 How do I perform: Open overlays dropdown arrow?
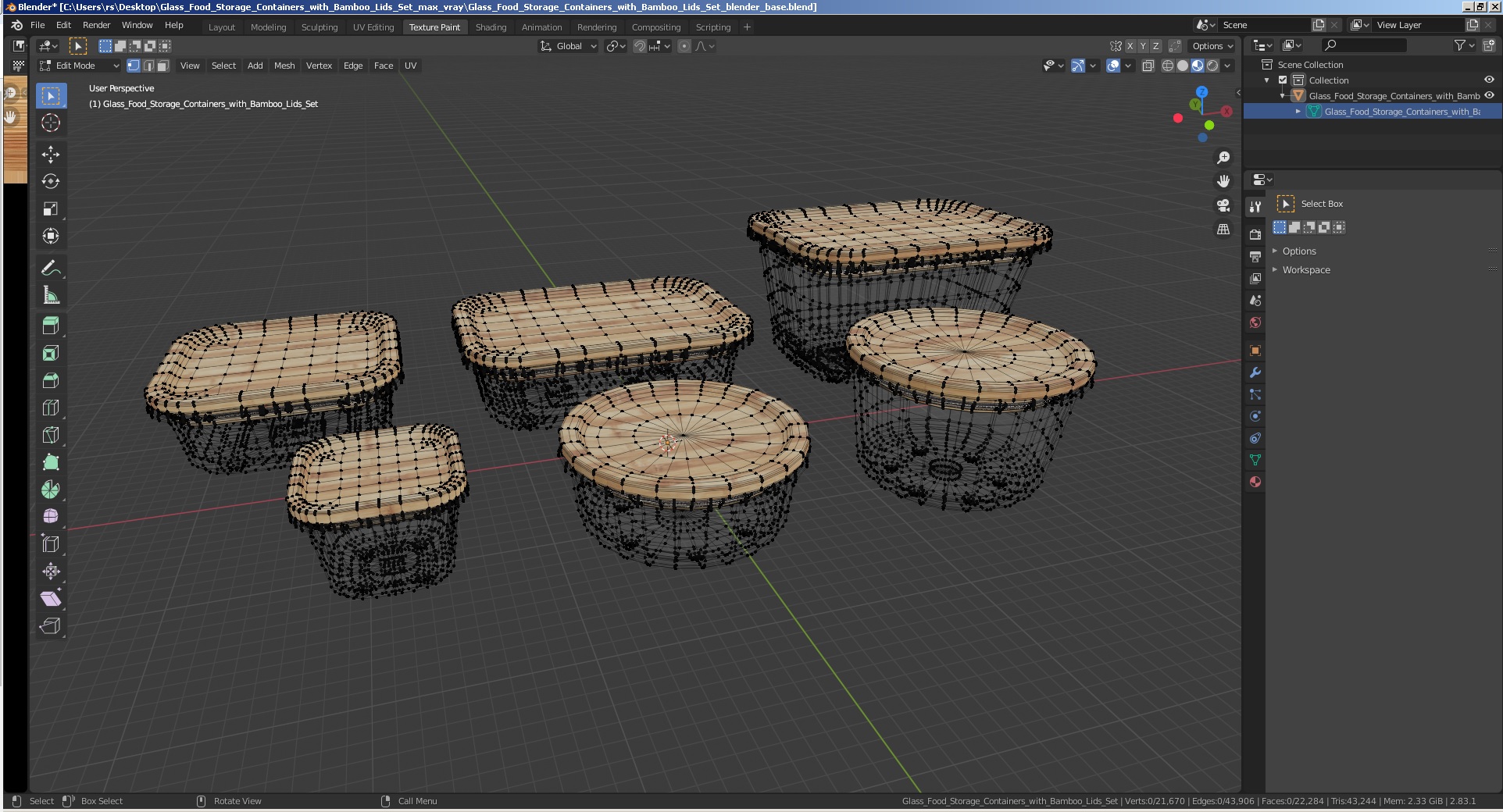(x=1128, y=66)
